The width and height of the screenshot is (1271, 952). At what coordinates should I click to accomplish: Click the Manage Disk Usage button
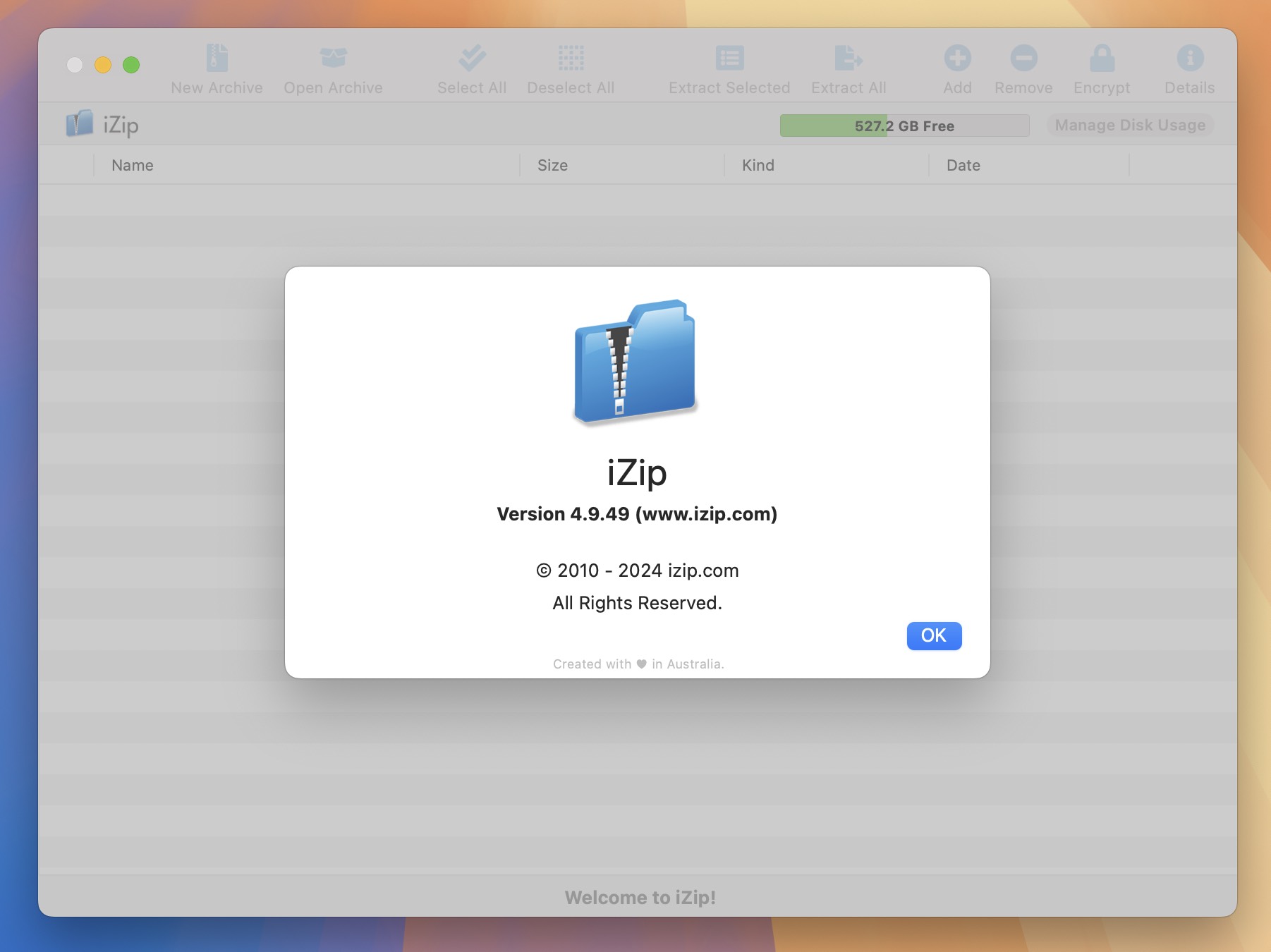[1130, 126]
